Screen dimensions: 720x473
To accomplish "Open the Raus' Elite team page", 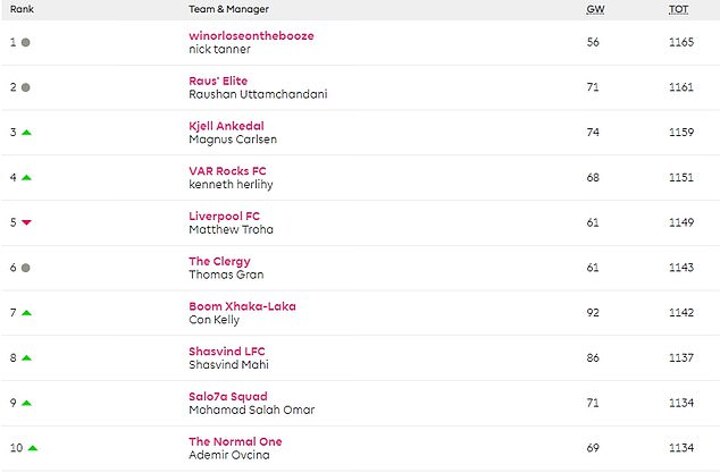I will point(218,81).
